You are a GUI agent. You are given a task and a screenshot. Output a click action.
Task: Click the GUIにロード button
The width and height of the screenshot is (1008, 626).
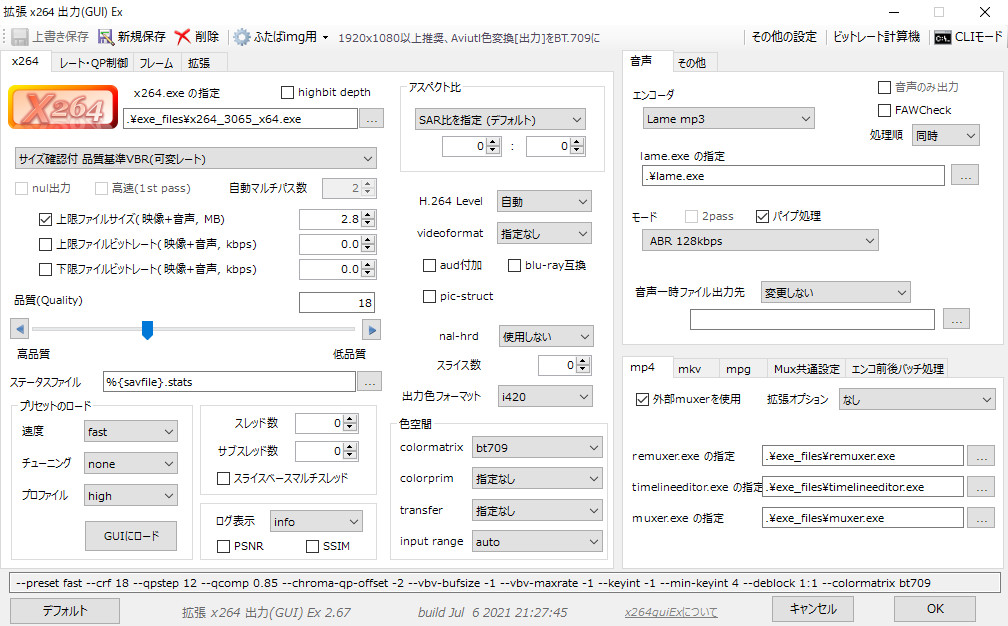point(131,535)
